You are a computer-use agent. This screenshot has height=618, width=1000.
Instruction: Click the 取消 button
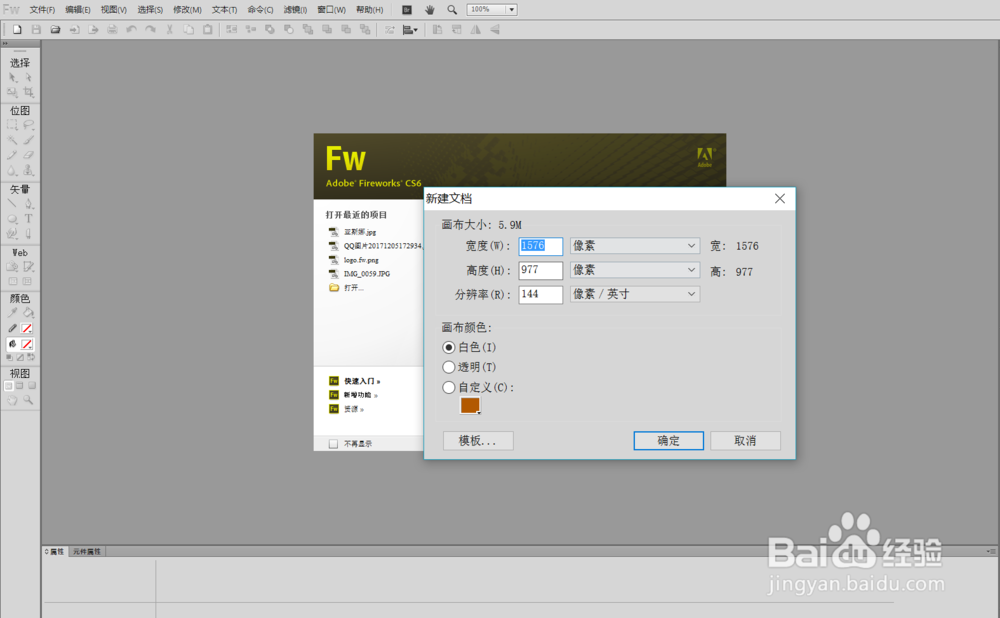(745, 441)
